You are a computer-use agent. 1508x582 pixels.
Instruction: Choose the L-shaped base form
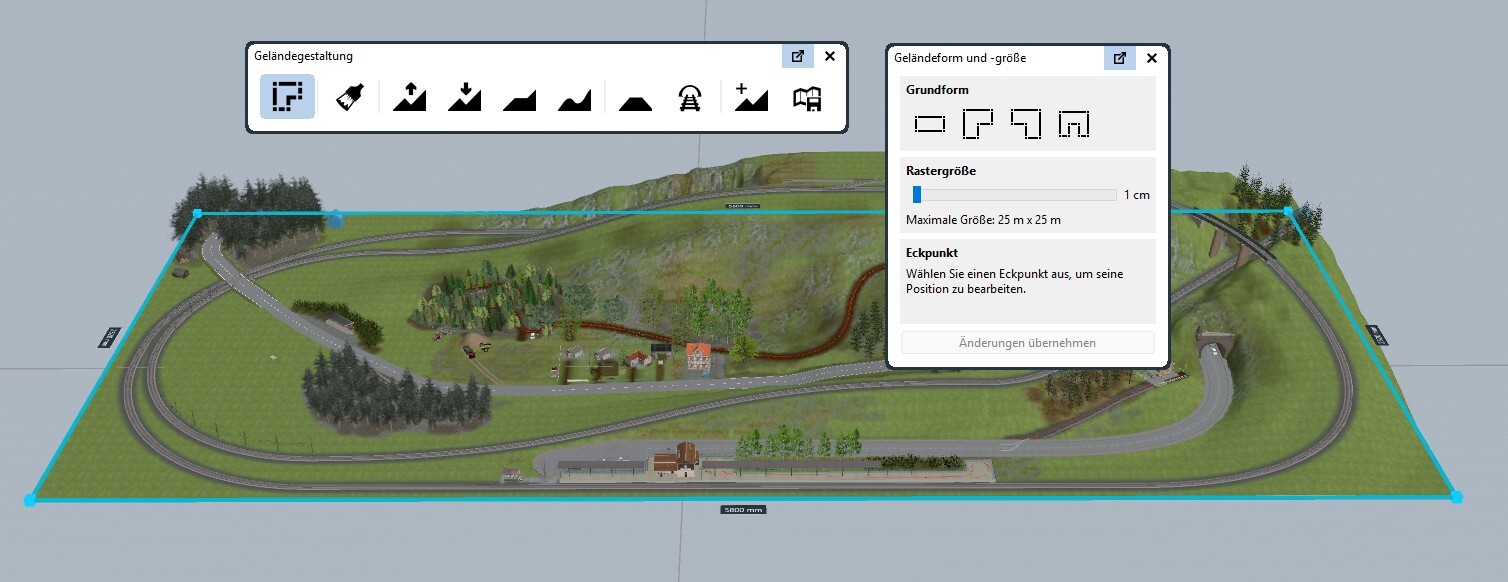977,124
